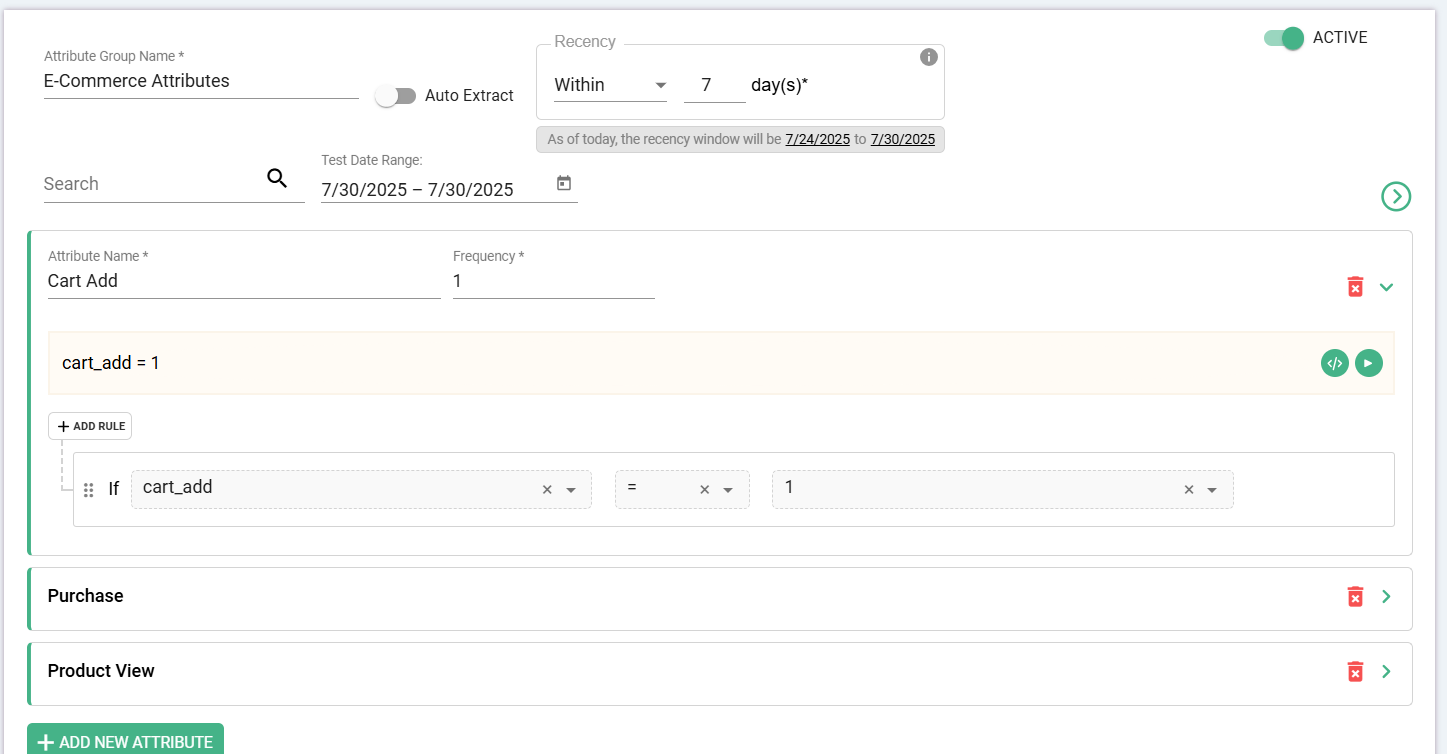Open the cart_add field dropdown
This screenshot has width=1447, height=754.
pyautogui.click(x=571, y=490)
